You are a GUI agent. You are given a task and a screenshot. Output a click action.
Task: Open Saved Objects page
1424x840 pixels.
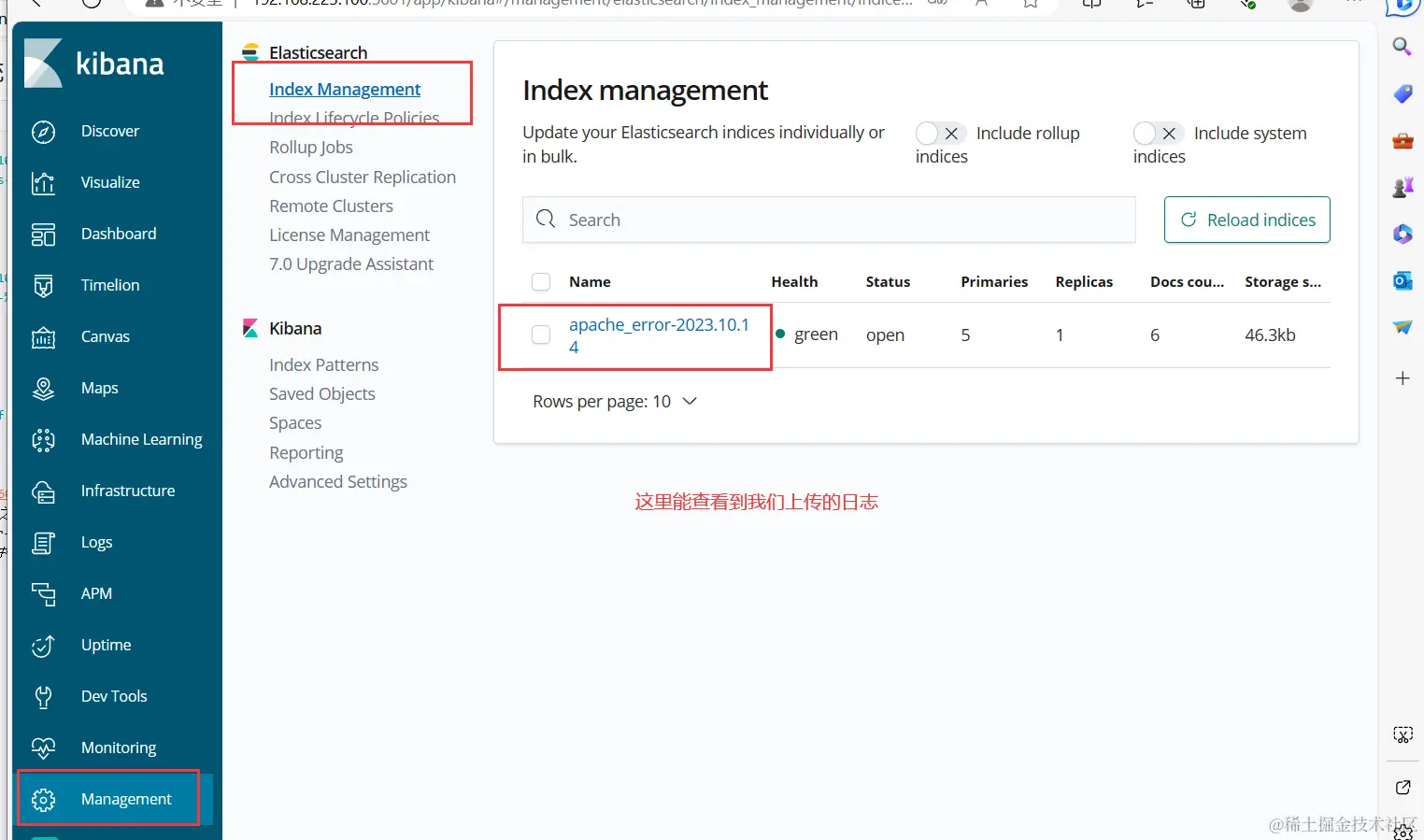[x=322, y=394]
